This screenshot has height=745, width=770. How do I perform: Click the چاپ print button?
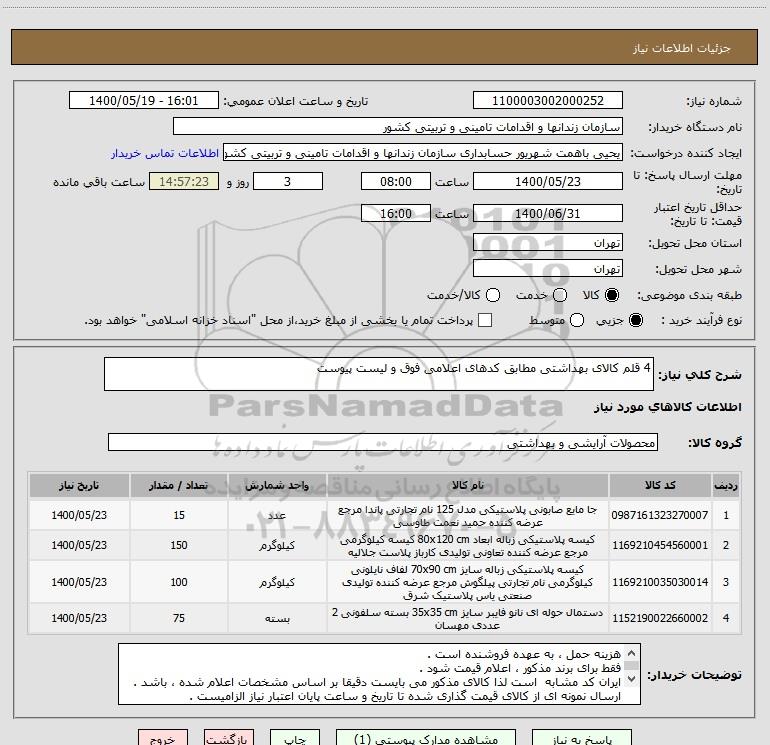click(295, 738)
